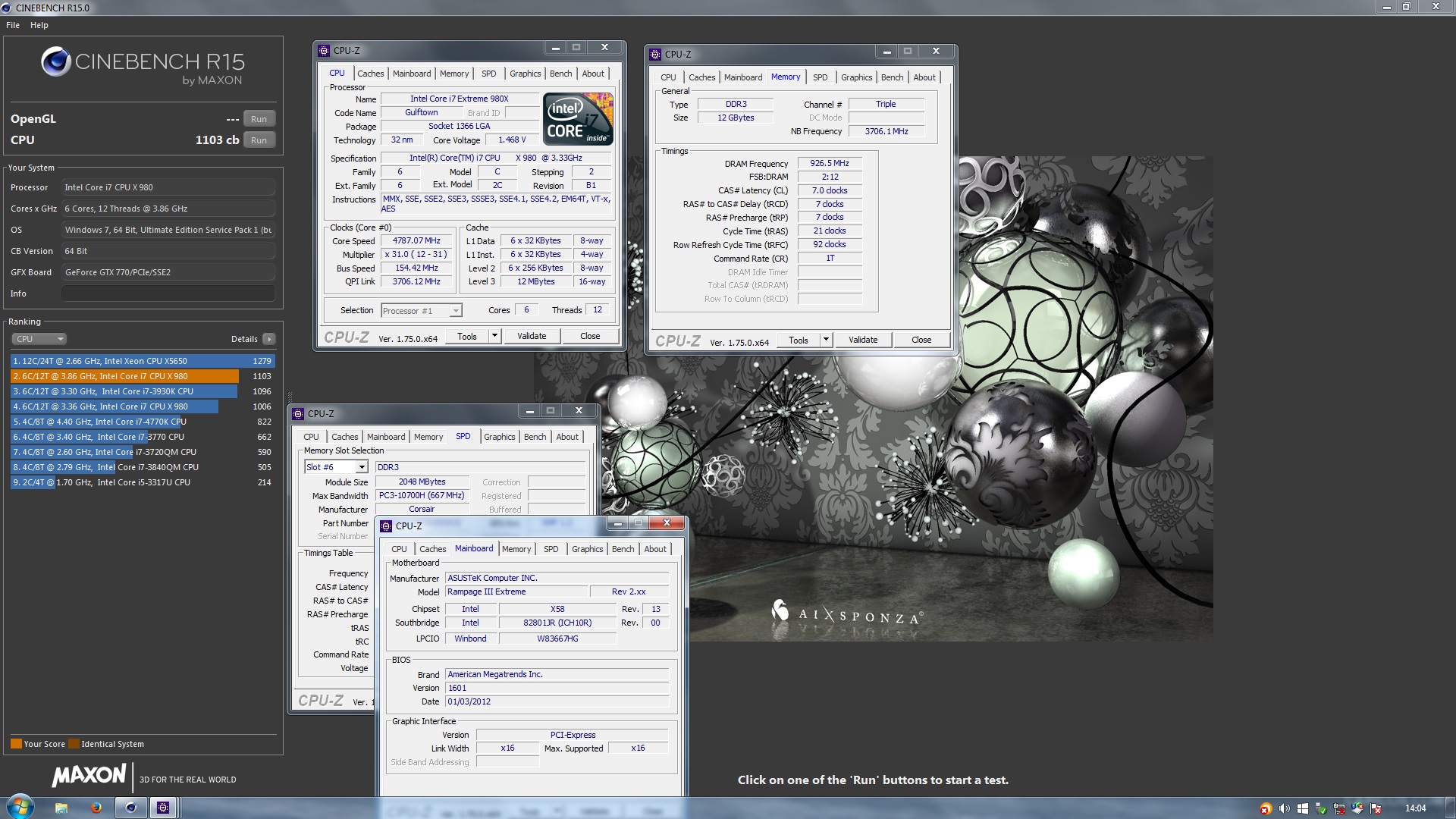Click the CPU-Z title icon in the CPU window

coord(324,51)
